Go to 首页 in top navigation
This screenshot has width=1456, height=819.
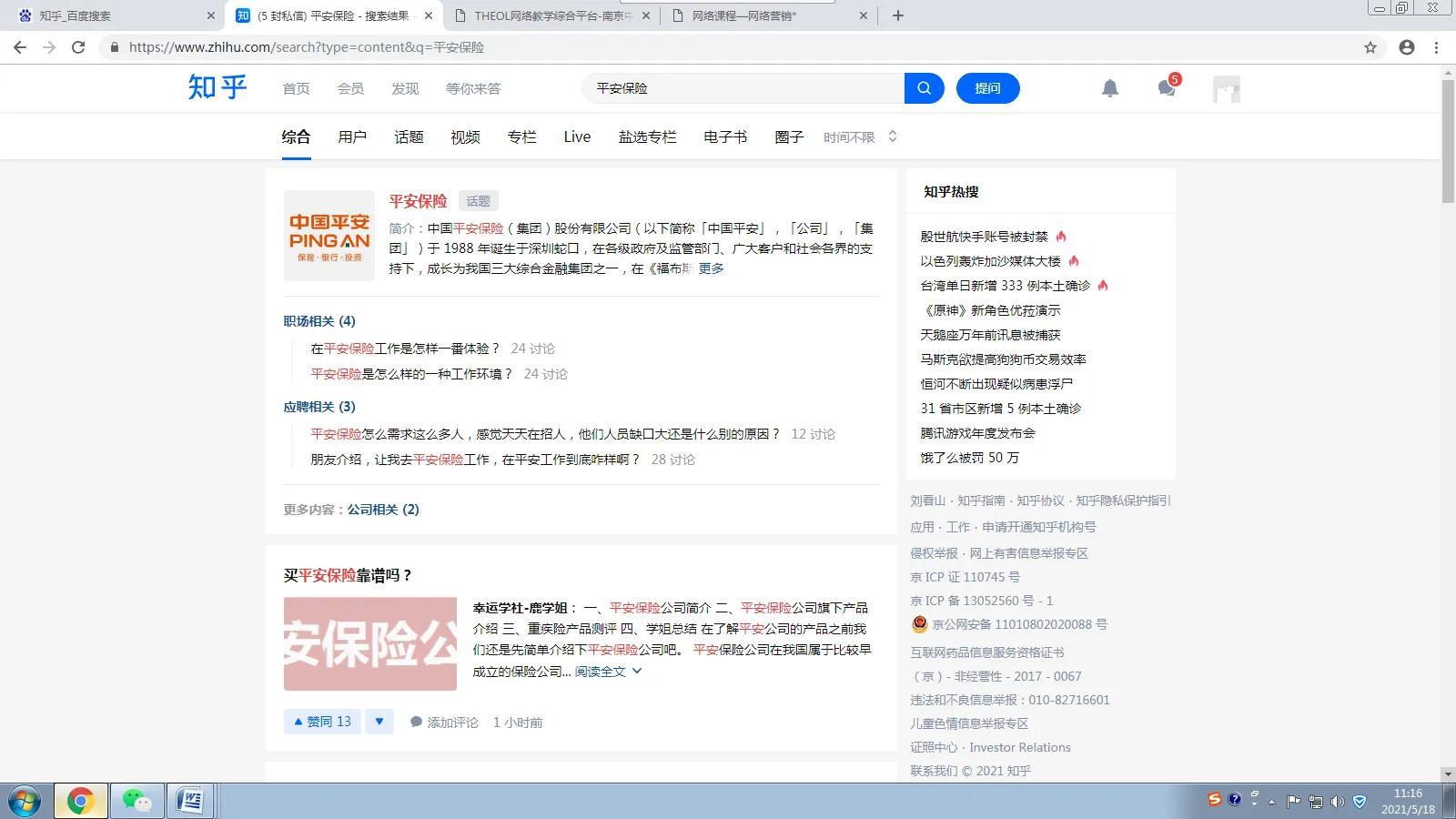[x=296, y=88]
